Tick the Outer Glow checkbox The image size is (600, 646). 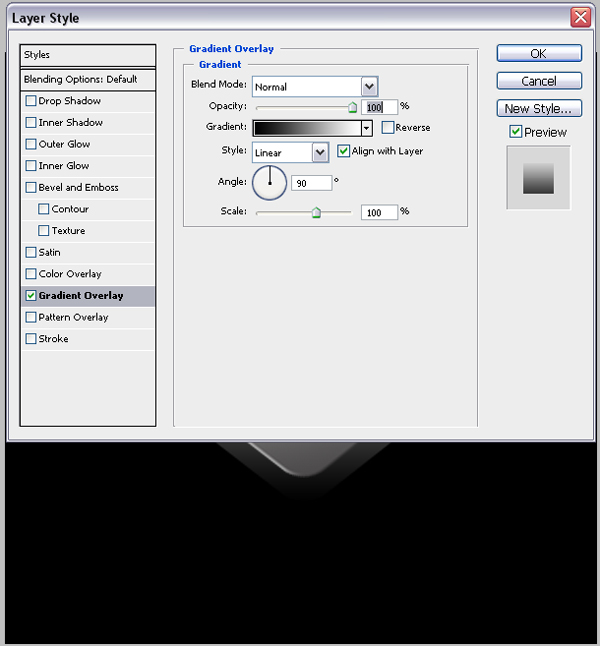tap(31, 144)
